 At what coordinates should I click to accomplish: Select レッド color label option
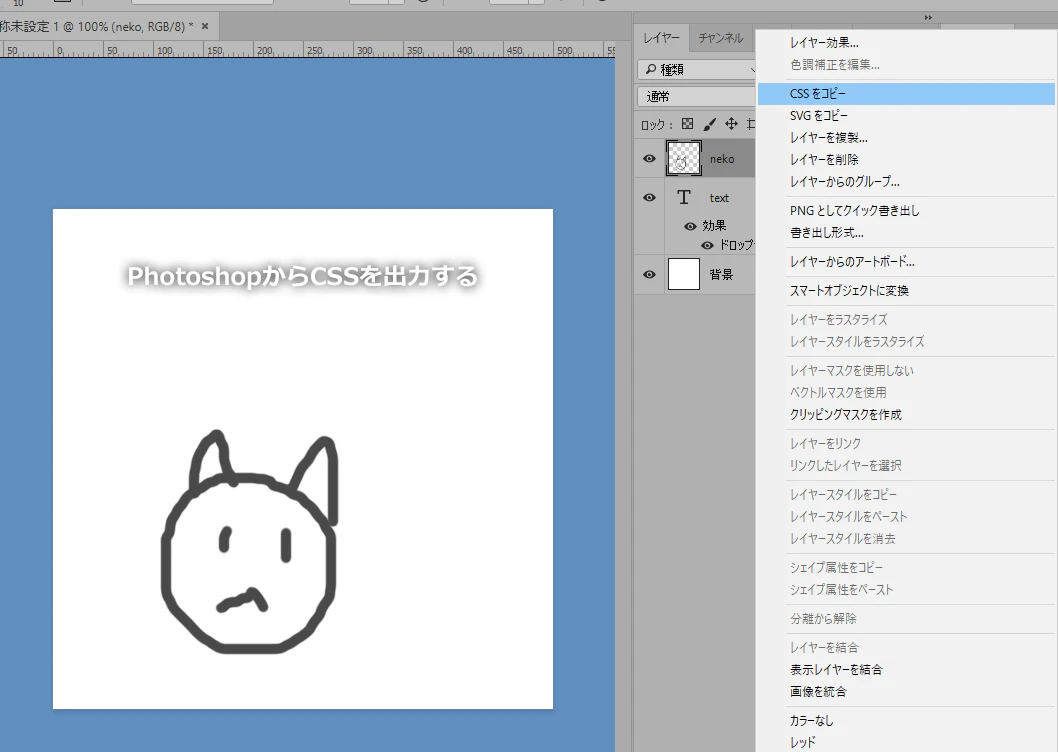(x=906, y=743)
